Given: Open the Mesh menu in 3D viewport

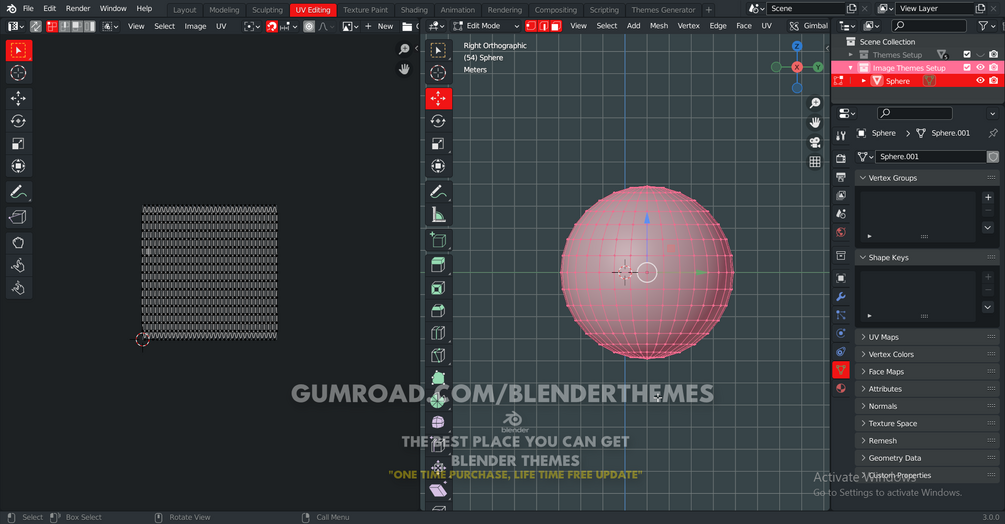Looking at the screenshot, I should tap(659, 26).
